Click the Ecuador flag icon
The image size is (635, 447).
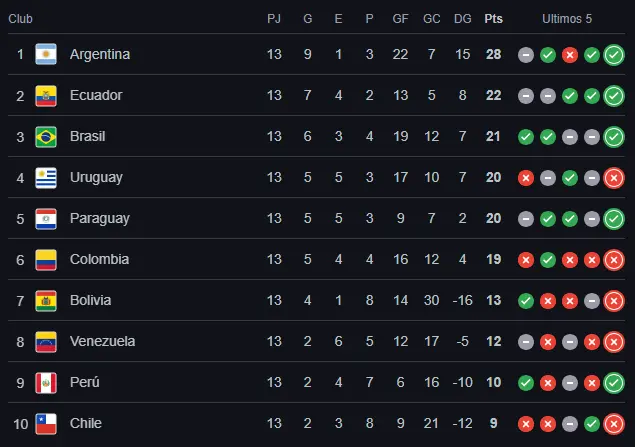46,96
